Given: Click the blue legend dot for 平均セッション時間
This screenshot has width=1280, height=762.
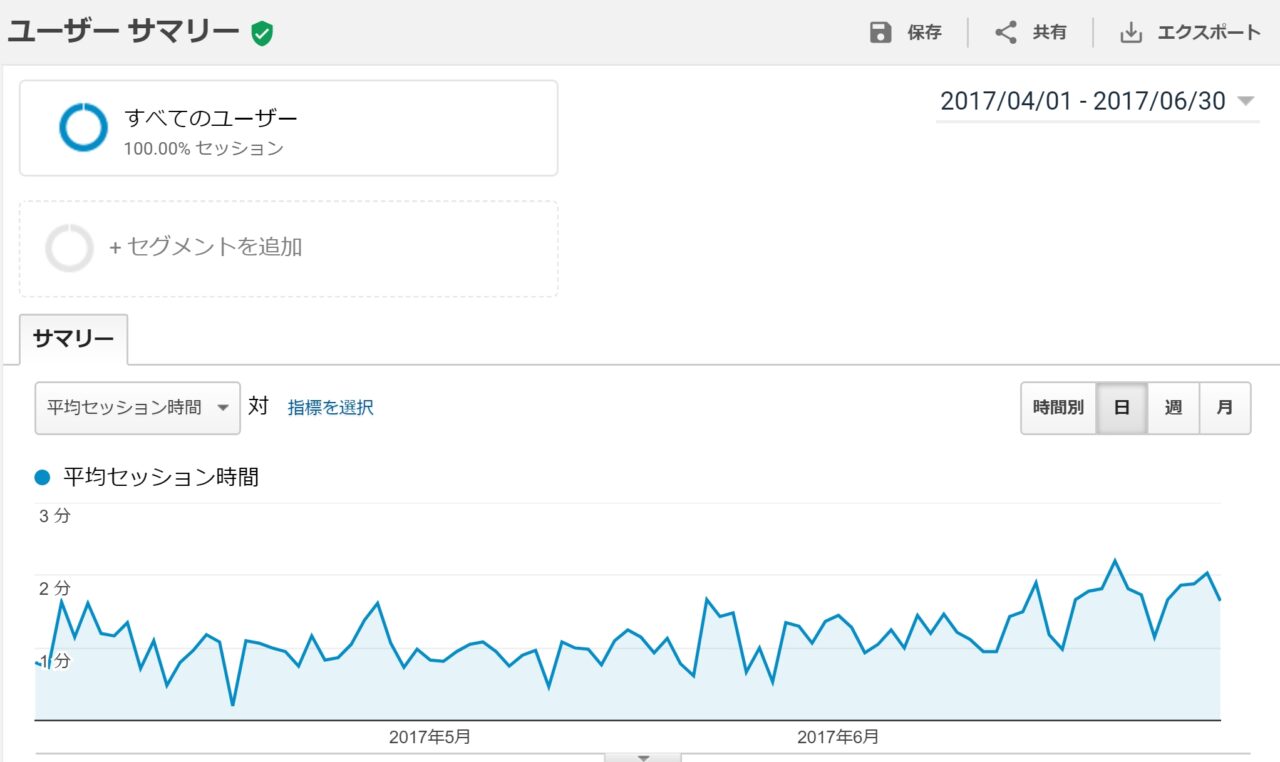Looking at the screenshot, I should [43, 478].
